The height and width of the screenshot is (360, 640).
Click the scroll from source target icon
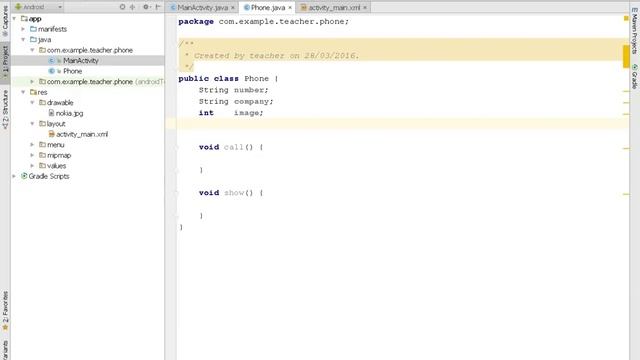(x=122, y=7)
